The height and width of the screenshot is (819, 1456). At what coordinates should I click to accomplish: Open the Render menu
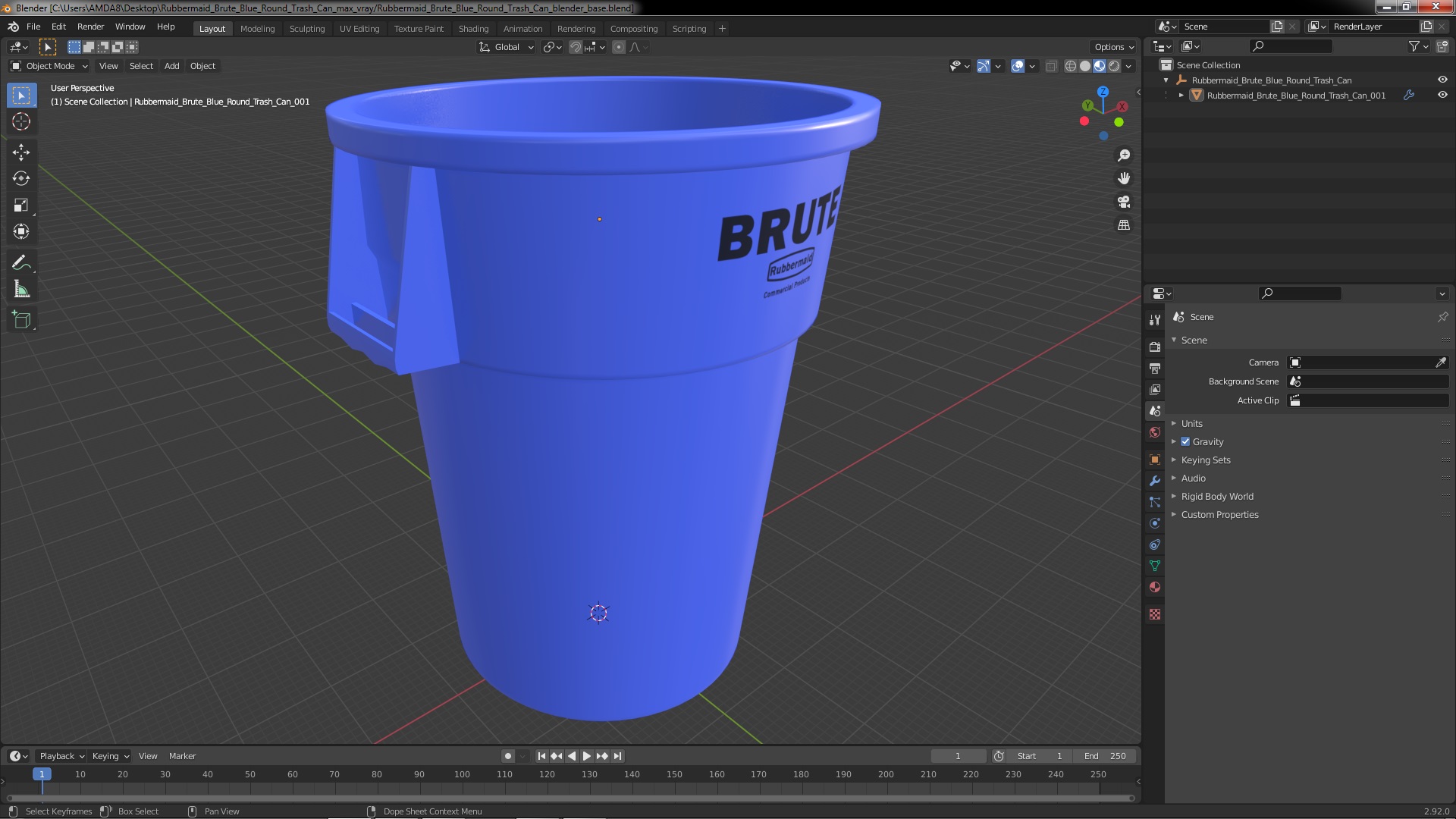coord(90,27)
